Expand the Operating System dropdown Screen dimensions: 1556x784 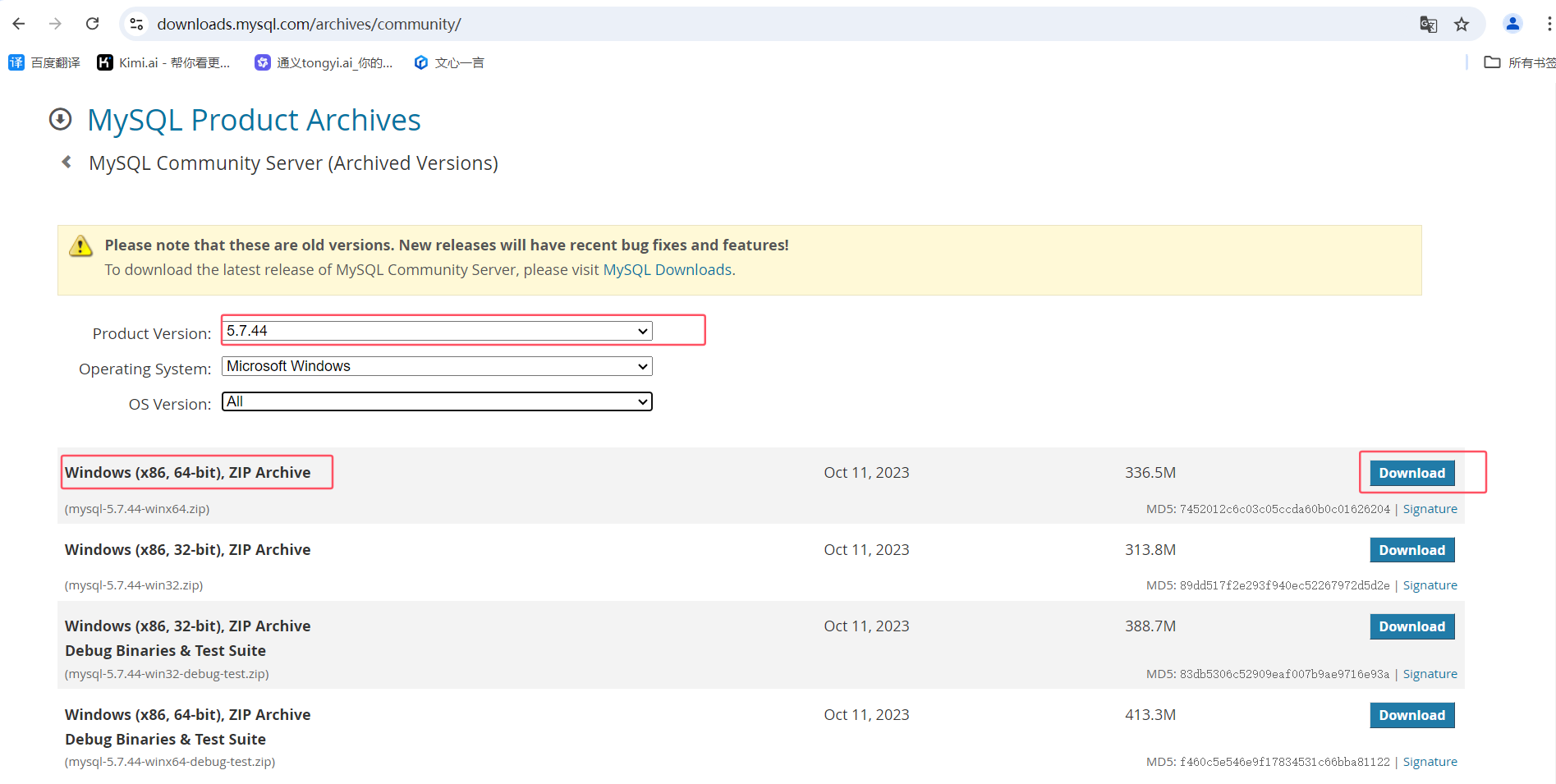click(x=437, y=366)
